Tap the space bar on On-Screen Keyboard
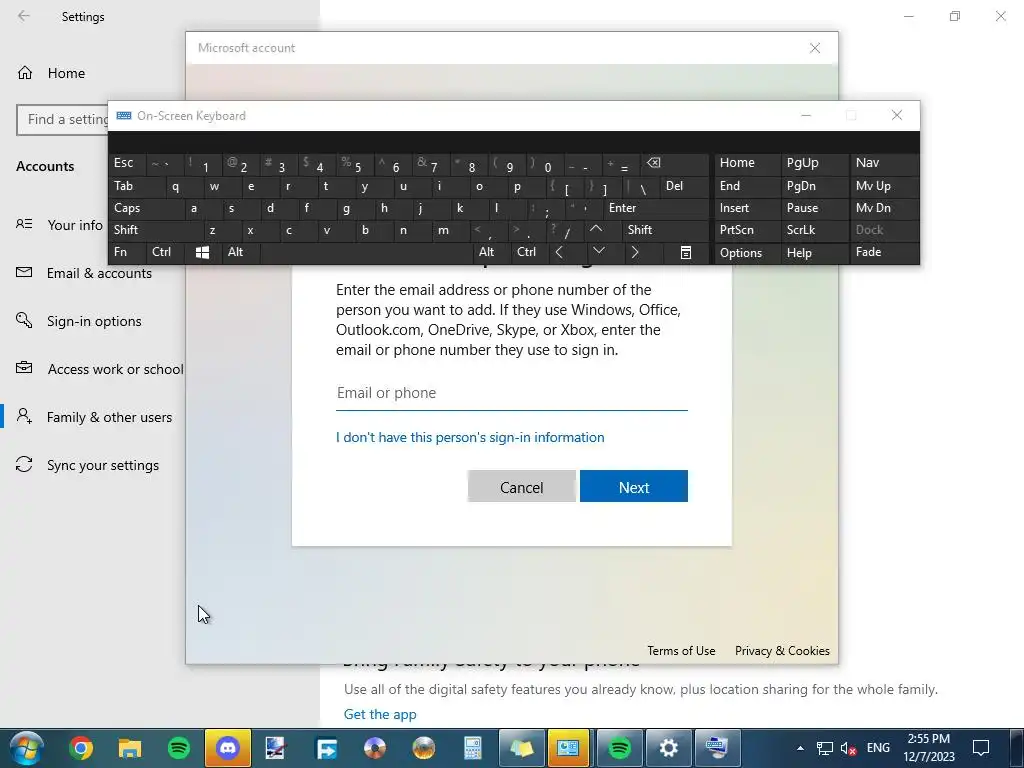The height and width of the screenshot is (768, 1024). tap(366, 252)
